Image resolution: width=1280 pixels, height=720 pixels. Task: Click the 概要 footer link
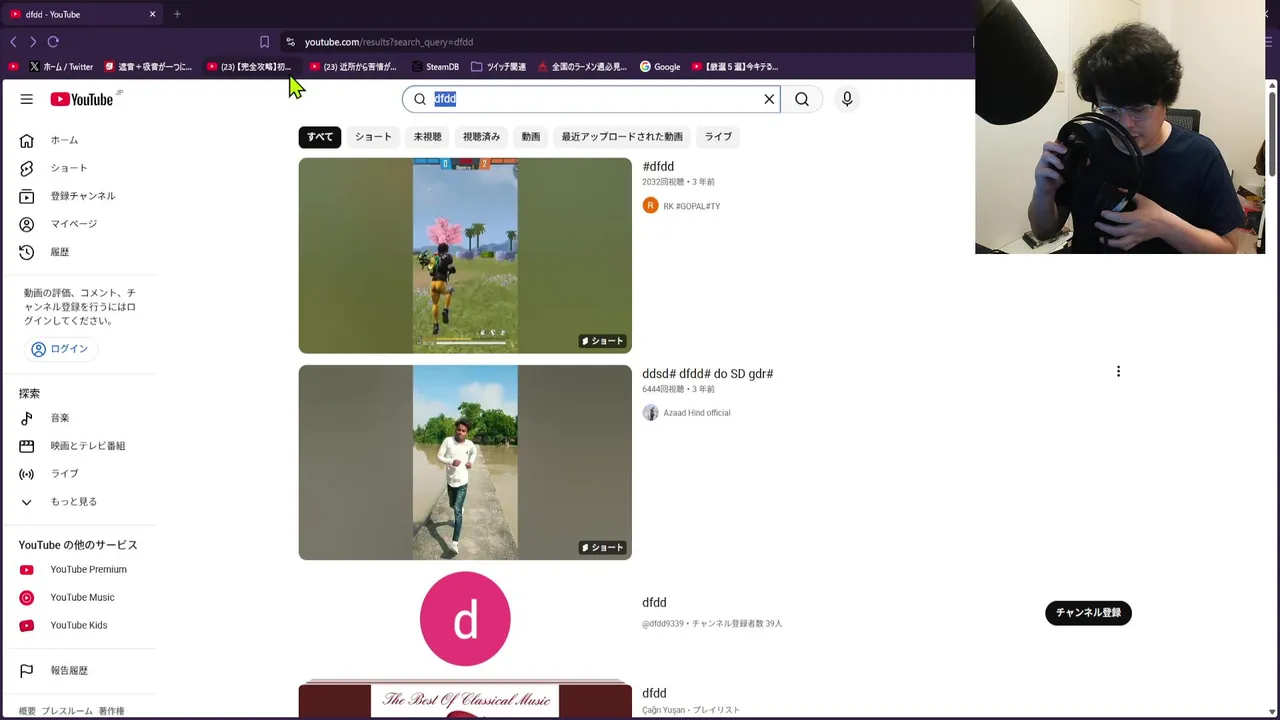tap(27, 711)
